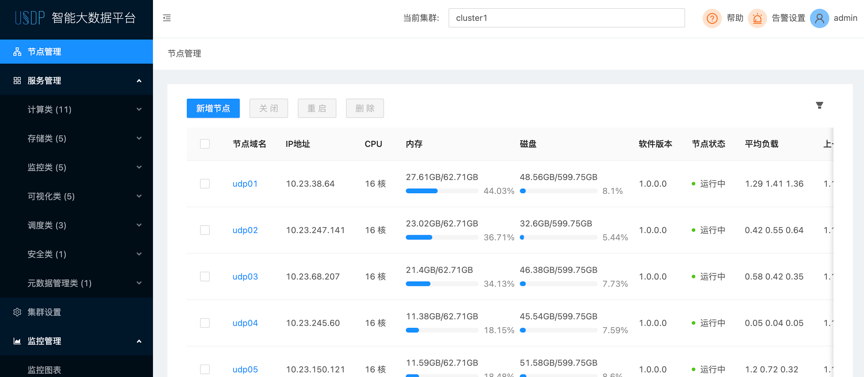864x377 pixels.
Task: Open the udp04 node link
Action: coord(245,323)
